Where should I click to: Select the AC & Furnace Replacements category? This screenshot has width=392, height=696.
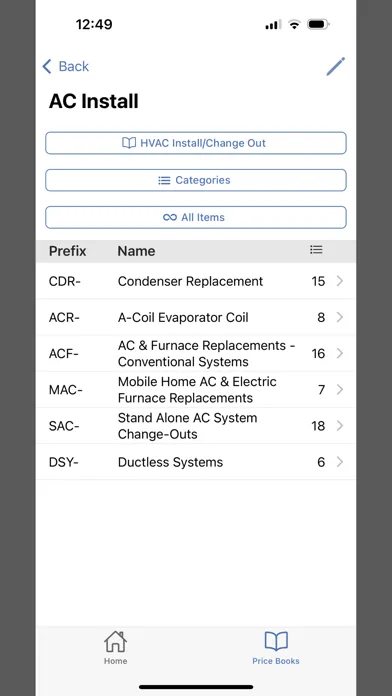click(x=196, y=353)
